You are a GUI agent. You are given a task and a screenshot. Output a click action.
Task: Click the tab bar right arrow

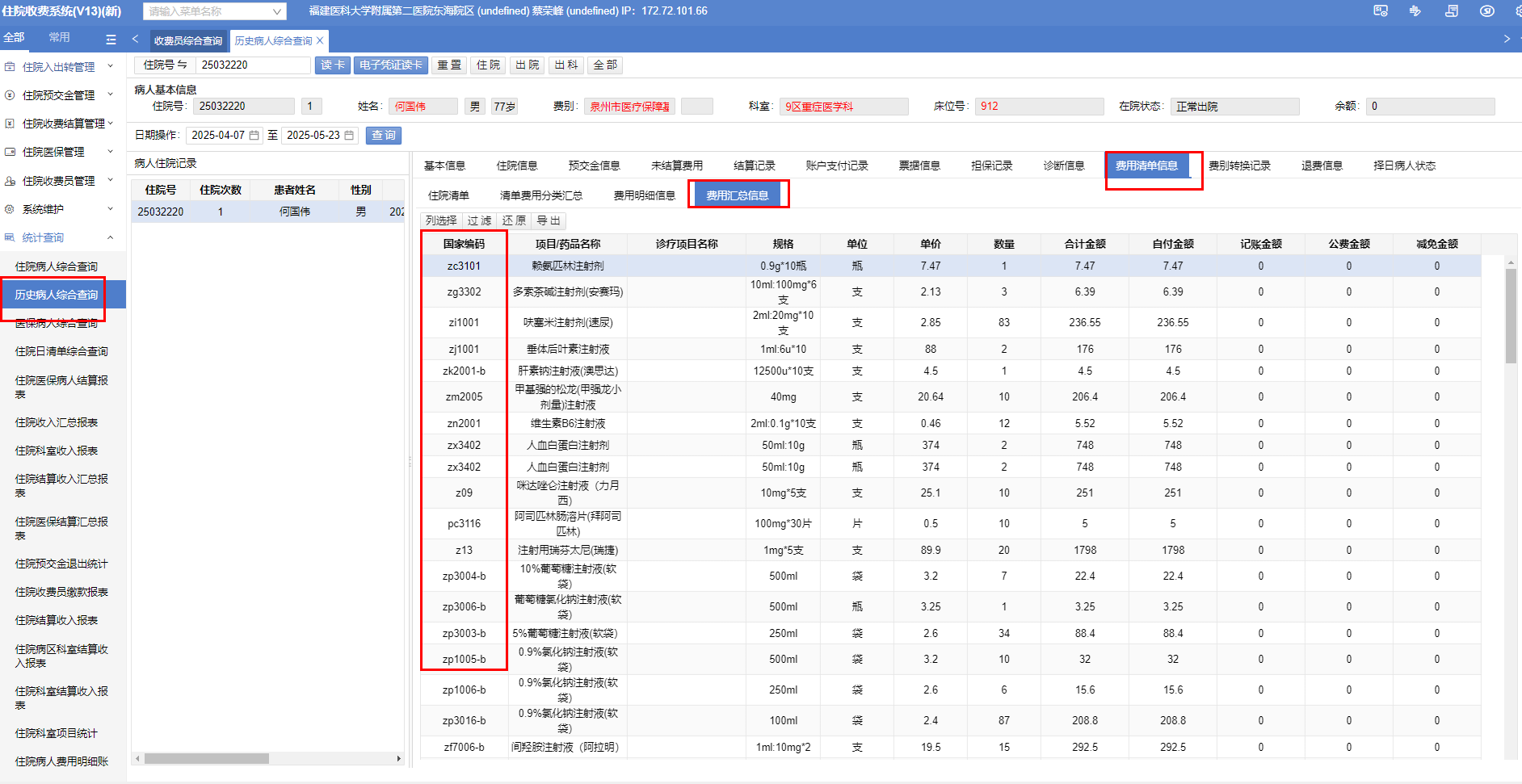(x=1507, y=39)
